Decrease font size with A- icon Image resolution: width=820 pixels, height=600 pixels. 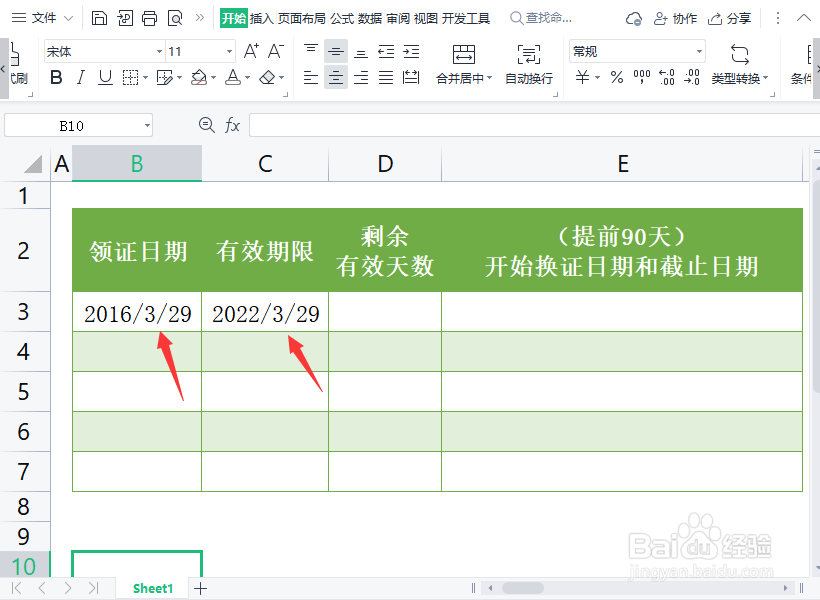[x=276, y=51]
